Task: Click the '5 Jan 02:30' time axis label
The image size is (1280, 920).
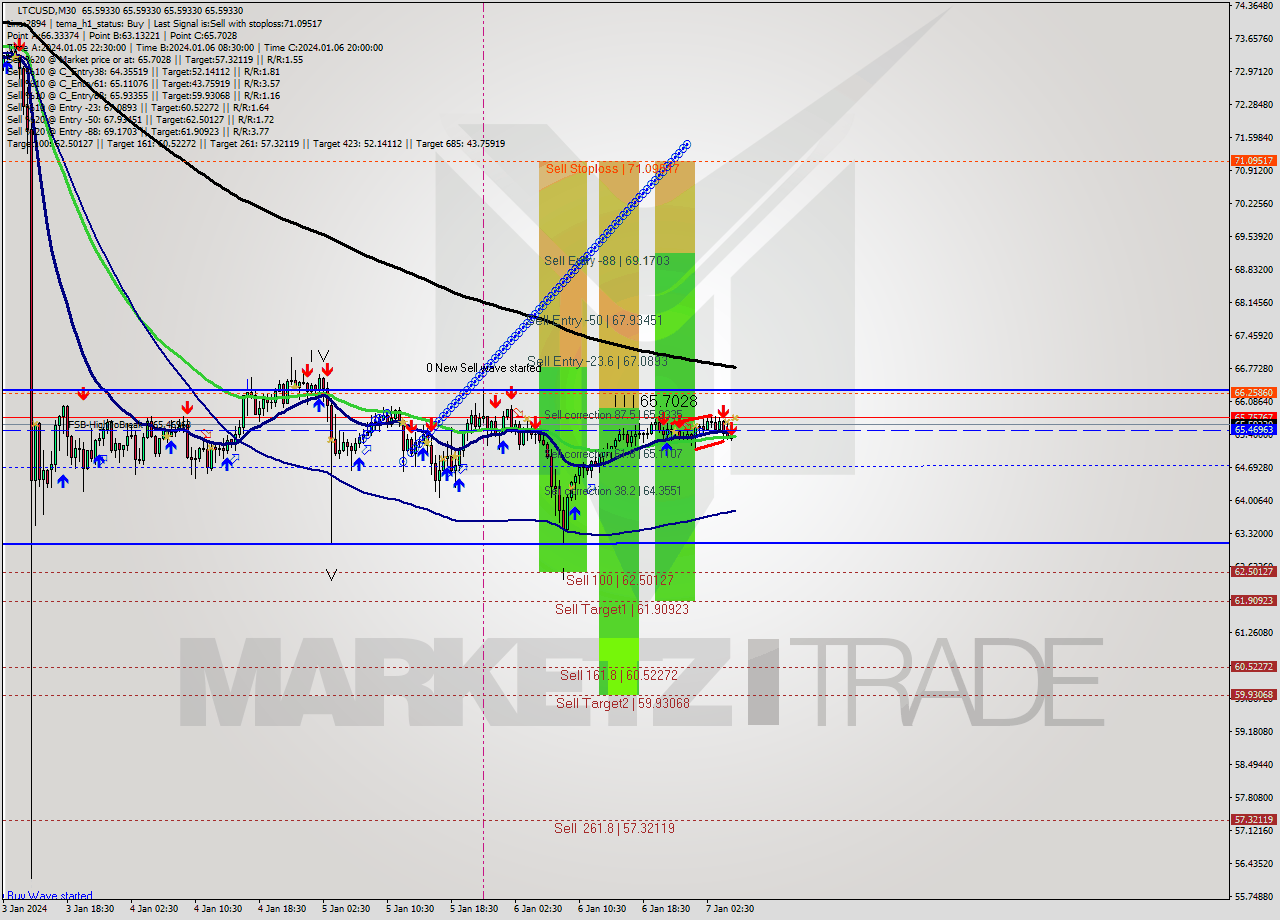Action: coord(346,909)
